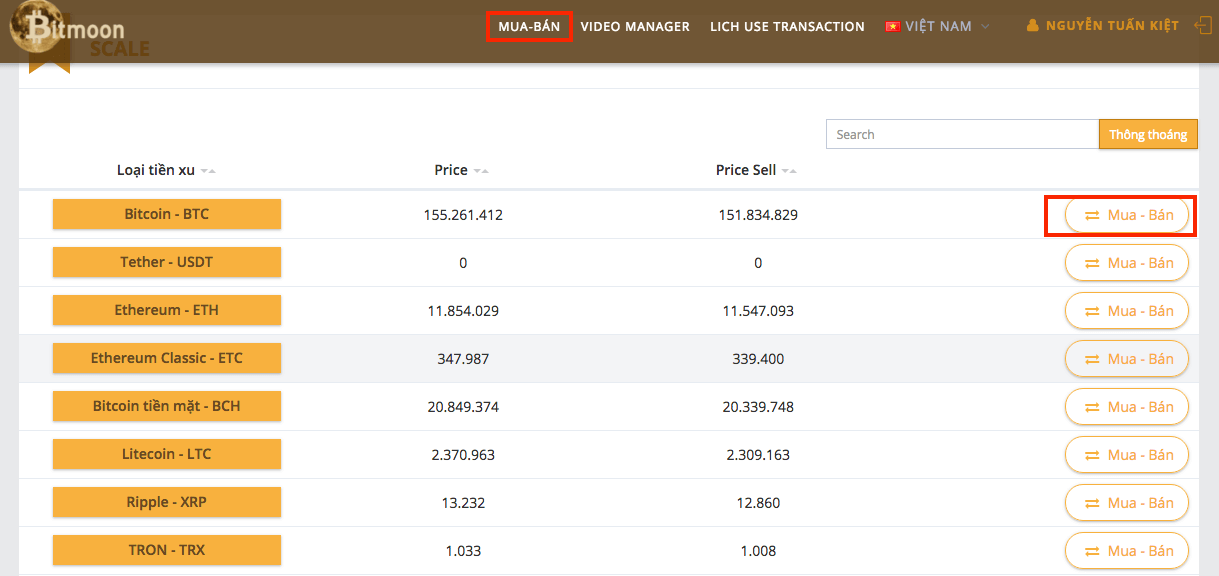The width and height of the screenshot is (1219, 576).
Task: Click Bitcoin sell price 151.834.829
Action: pyautogui.click(x=758, y=215)
